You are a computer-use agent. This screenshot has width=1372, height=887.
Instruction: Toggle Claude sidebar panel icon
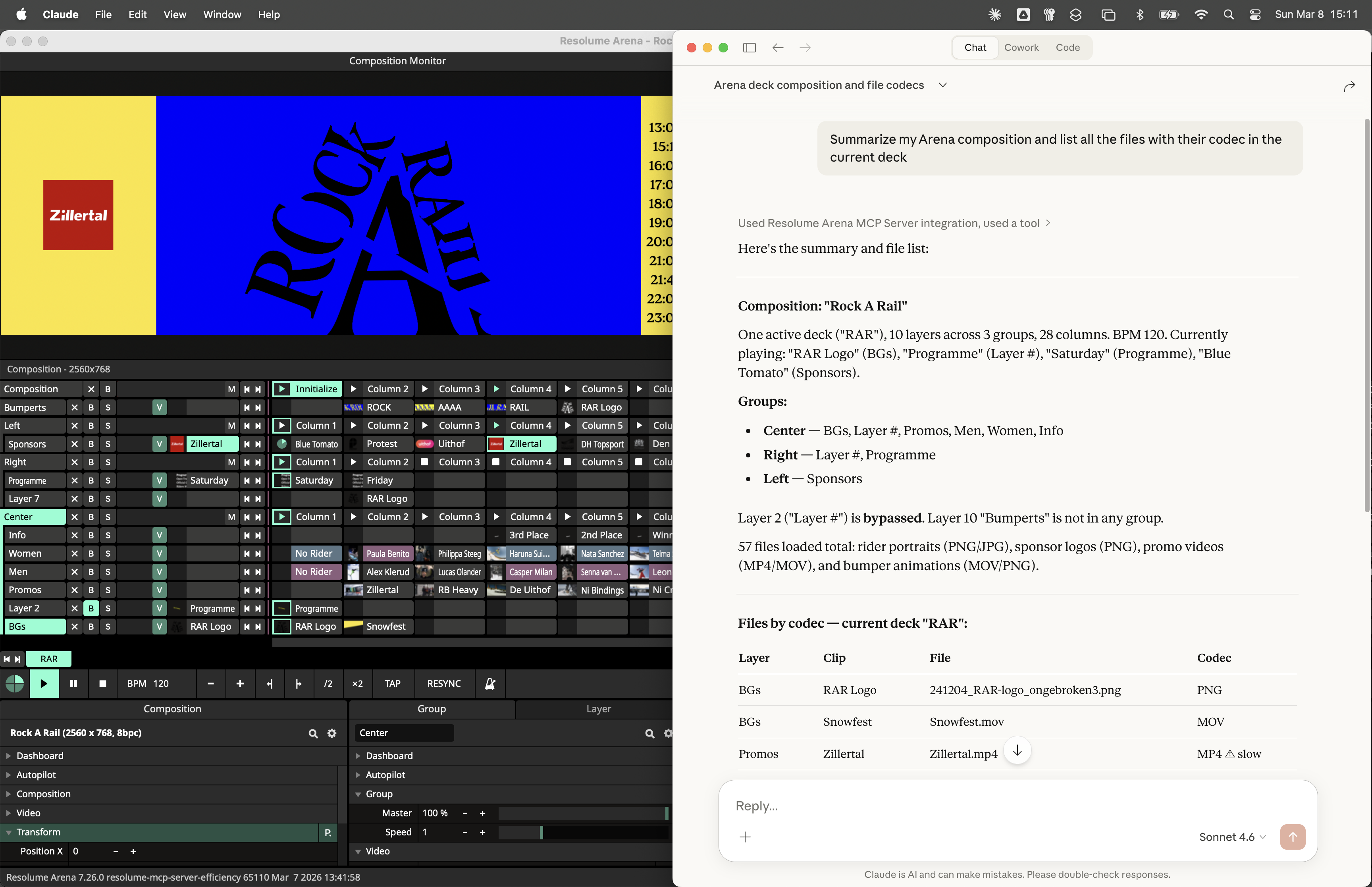coord(749,48)
